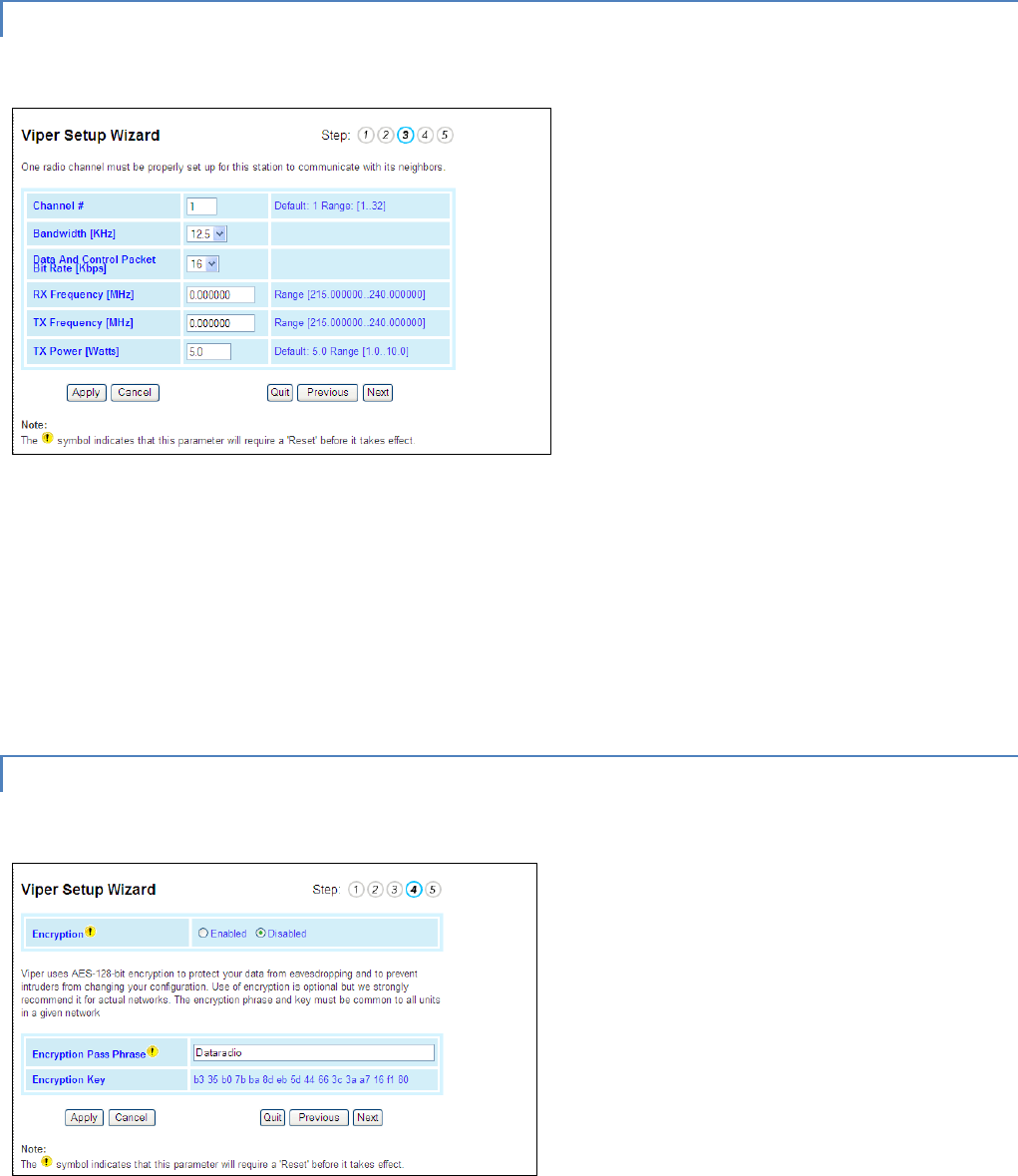Go to step 1 in encryption wizard

tap(356, 890)
